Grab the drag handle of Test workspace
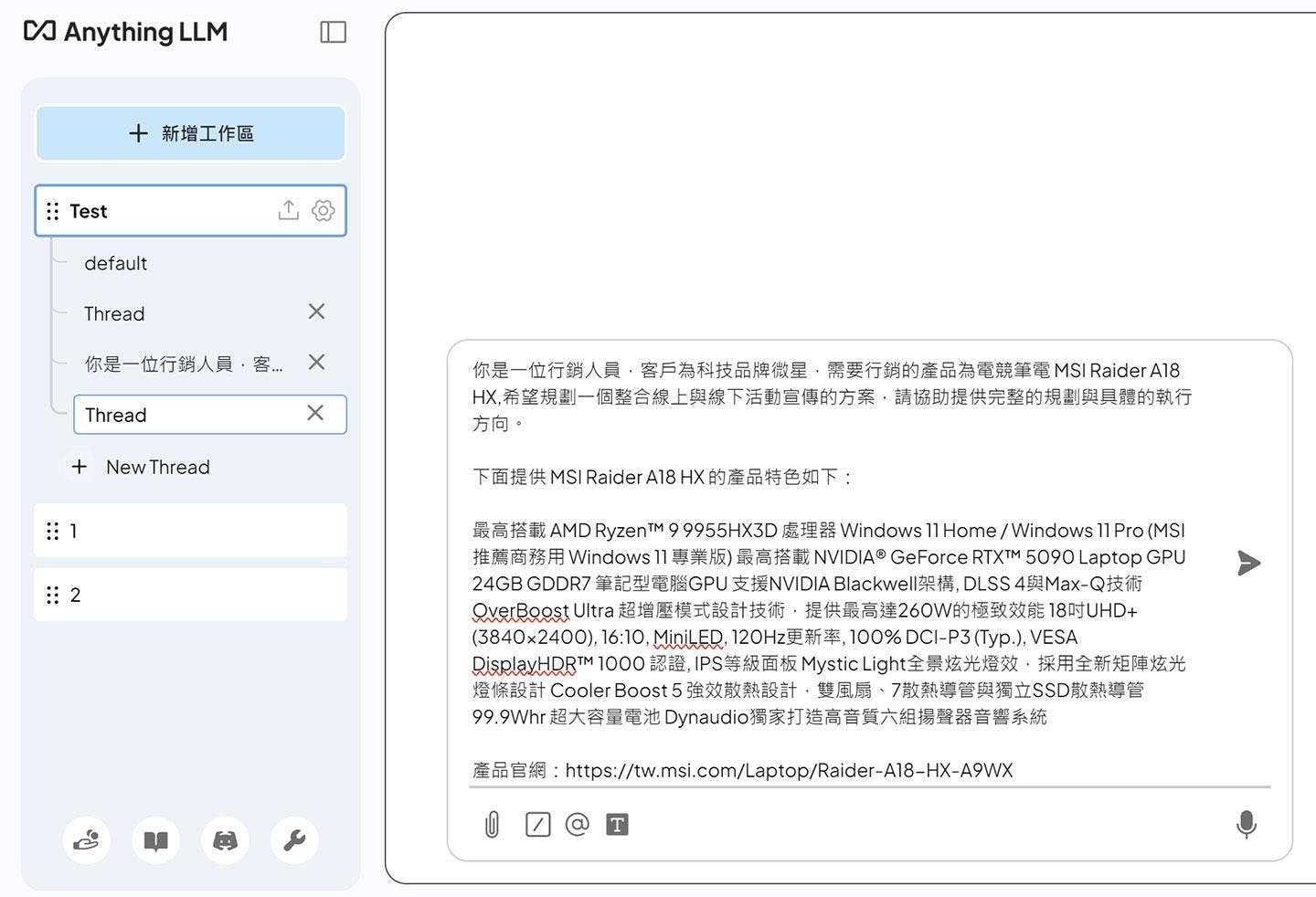Viewport: 1316px width, 897px height. tap(53, 211)
